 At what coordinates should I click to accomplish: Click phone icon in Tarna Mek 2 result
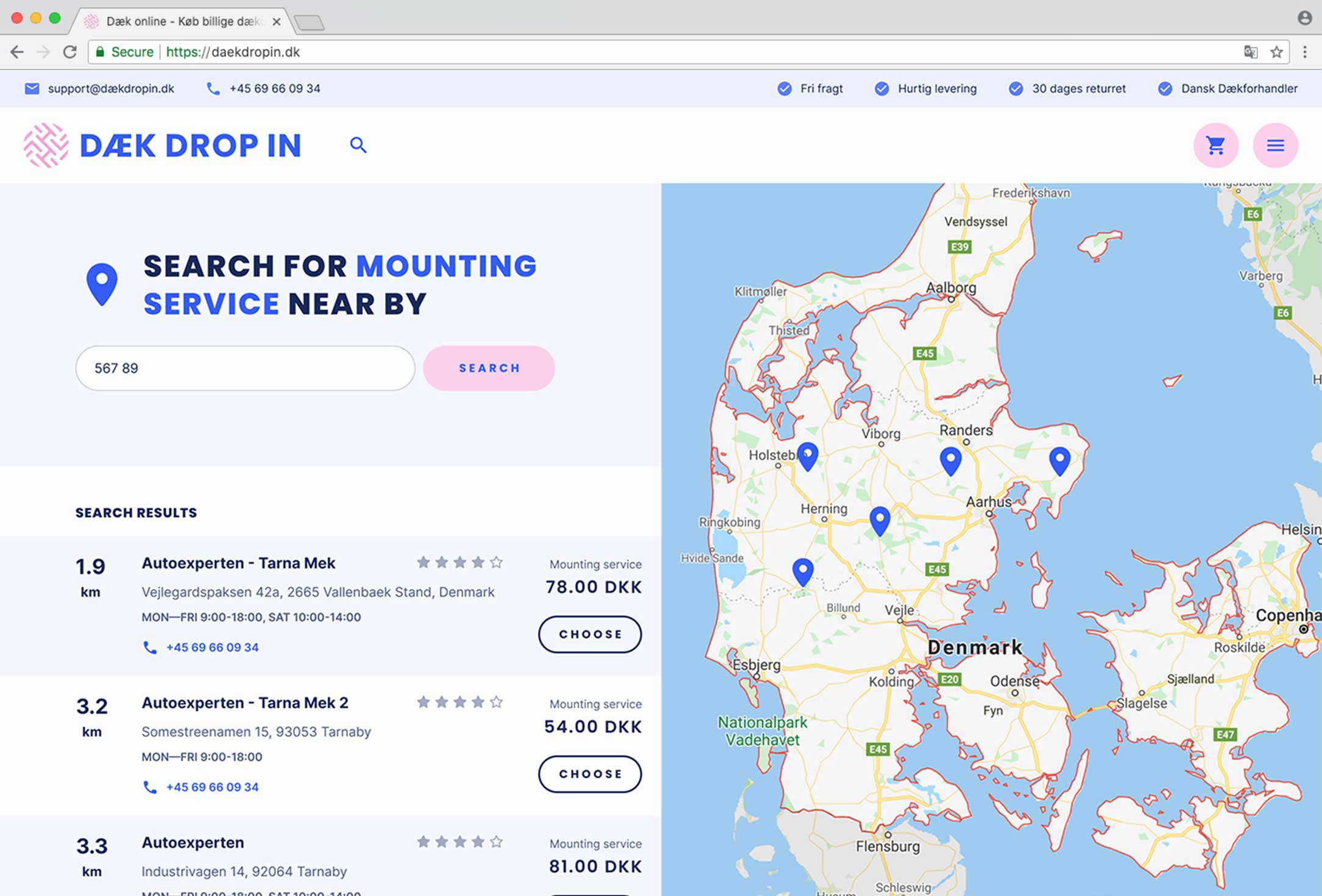click(x=149, y=786)
